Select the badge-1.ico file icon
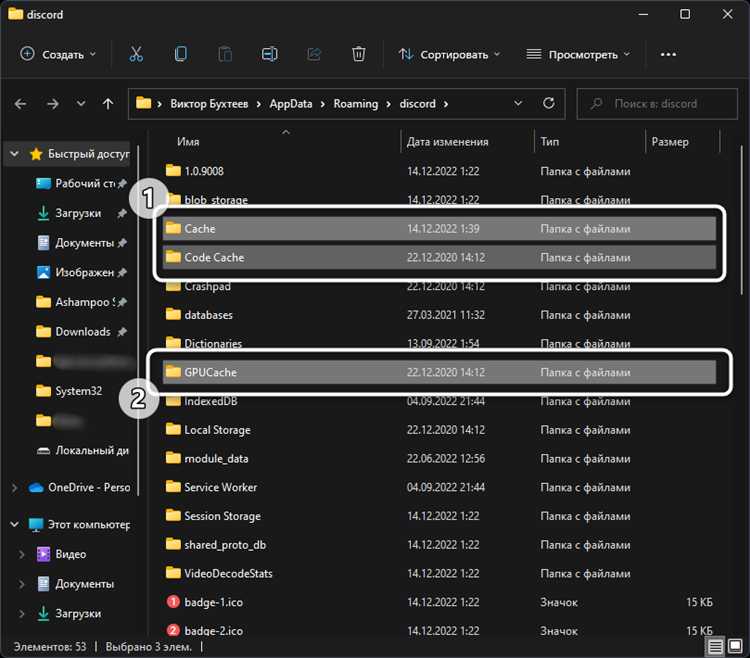750x658 pixels. [173, 602]
